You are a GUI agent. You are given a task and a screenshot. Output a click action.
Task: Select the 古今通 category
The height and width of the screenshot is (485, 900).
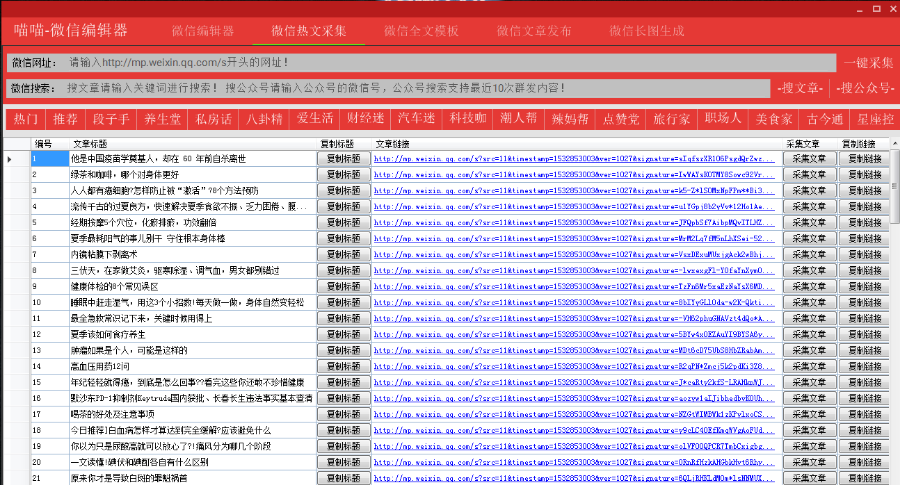coord(825,119)
